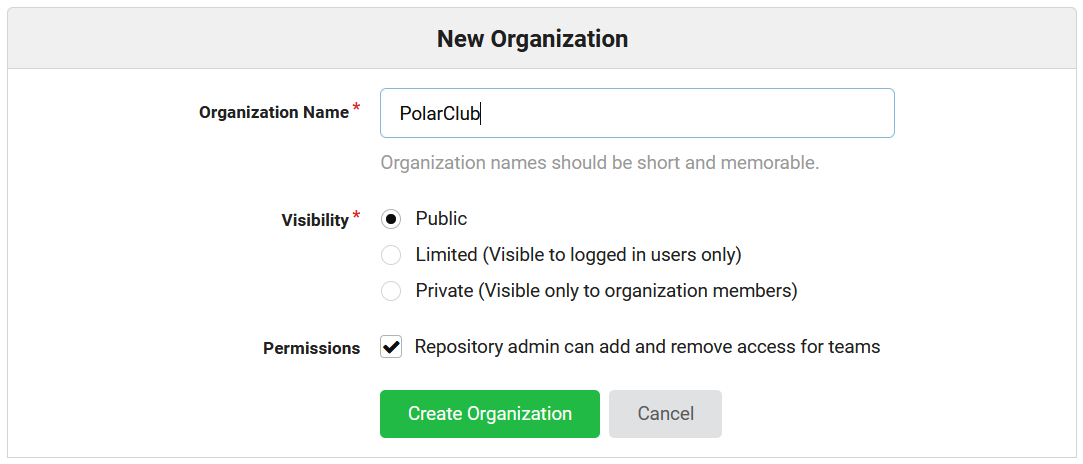This screenshot has height=464, width=1083.
Task: Click the red asterisk beside Organization Name
Action: click(357, 109)
